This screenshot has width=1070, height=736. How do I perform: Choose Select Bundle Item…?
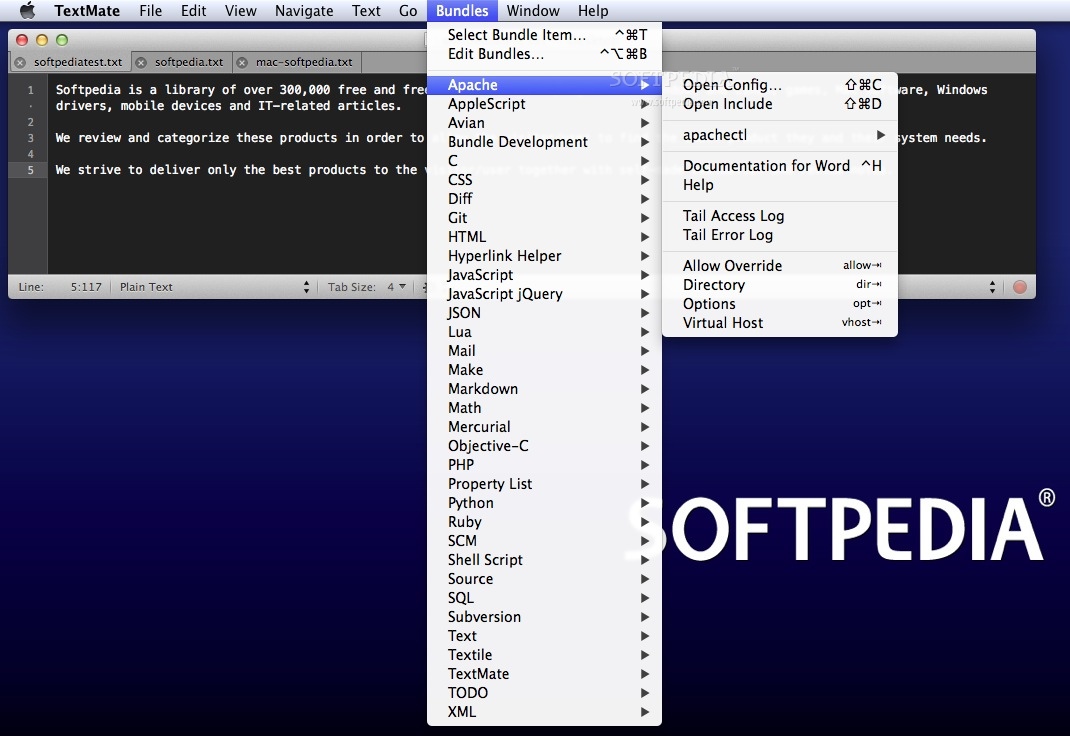click(x=544, y=35)
